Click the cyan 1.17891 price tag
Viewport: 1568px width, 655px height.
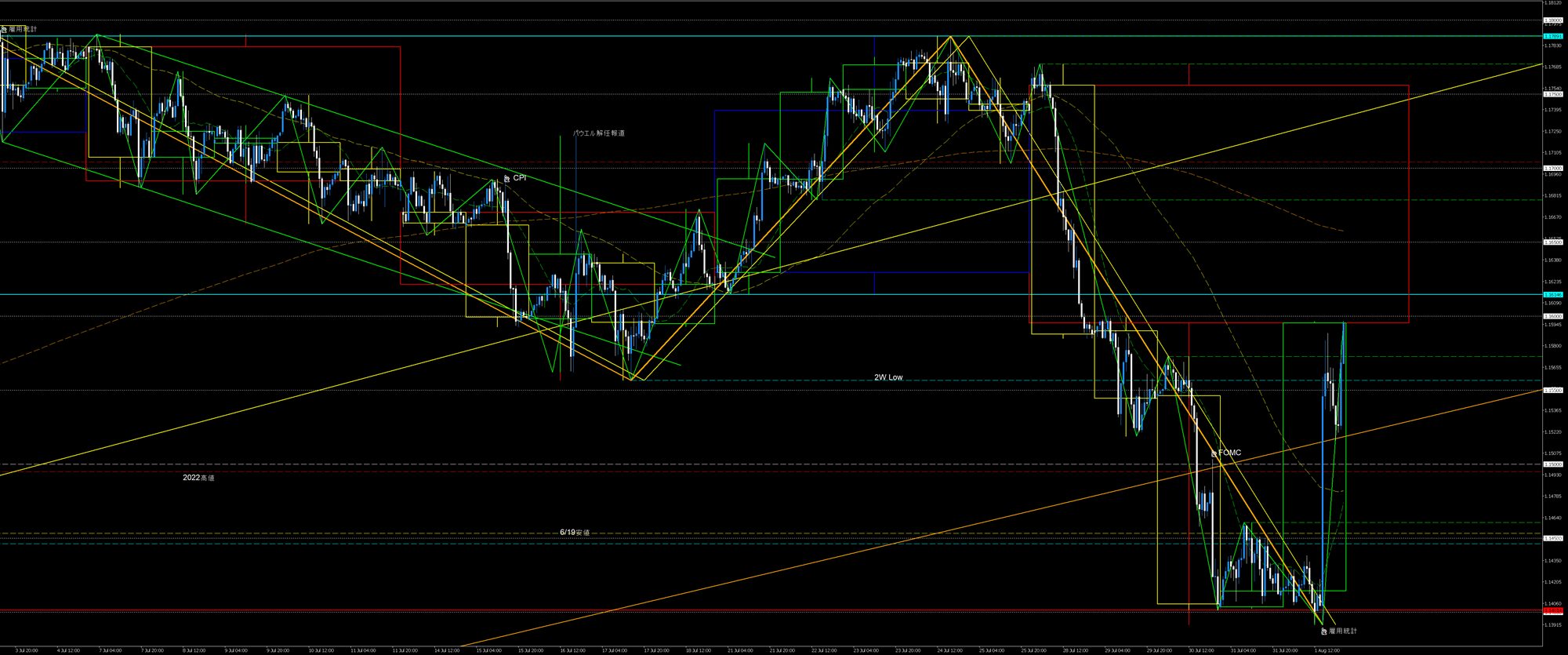click(1553, 36)
